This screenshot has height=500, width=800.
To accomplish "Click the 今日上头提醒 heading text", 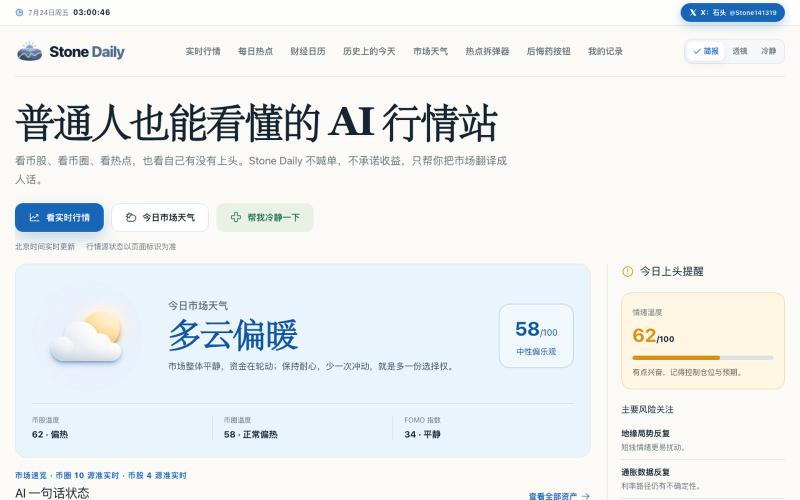I will (671, 271).
